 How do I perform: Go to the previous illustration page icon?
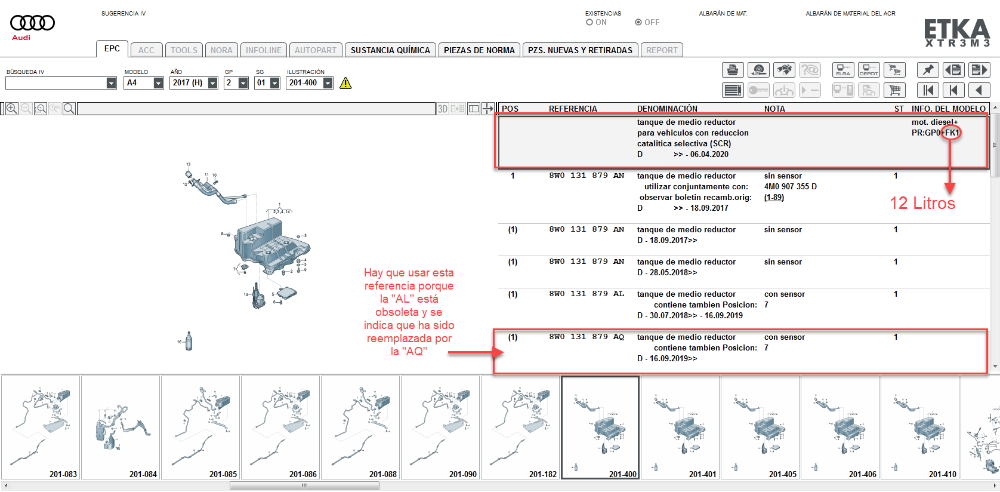click(953, 70)
